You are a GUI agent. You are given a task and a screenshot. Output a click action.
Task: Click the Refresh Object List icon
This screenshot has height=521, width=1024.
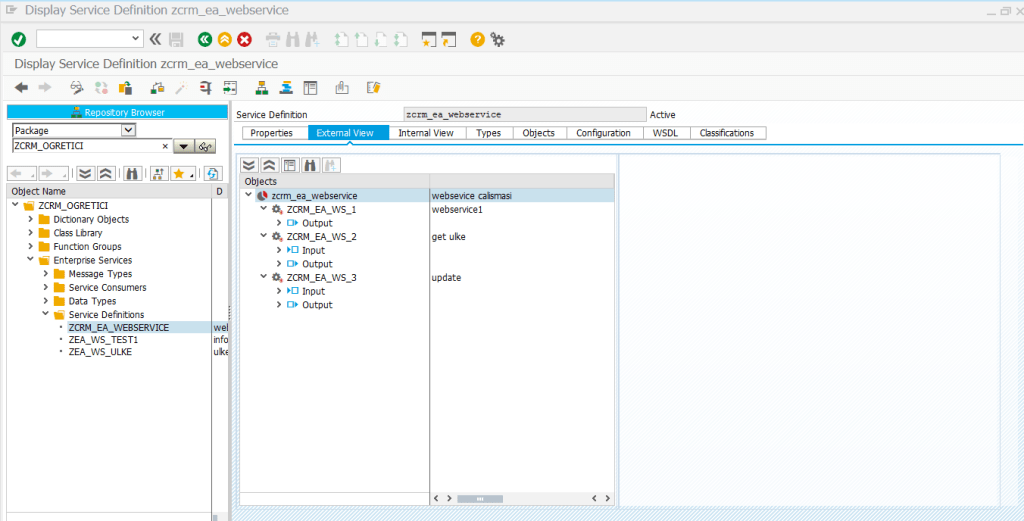click(212, 173)
